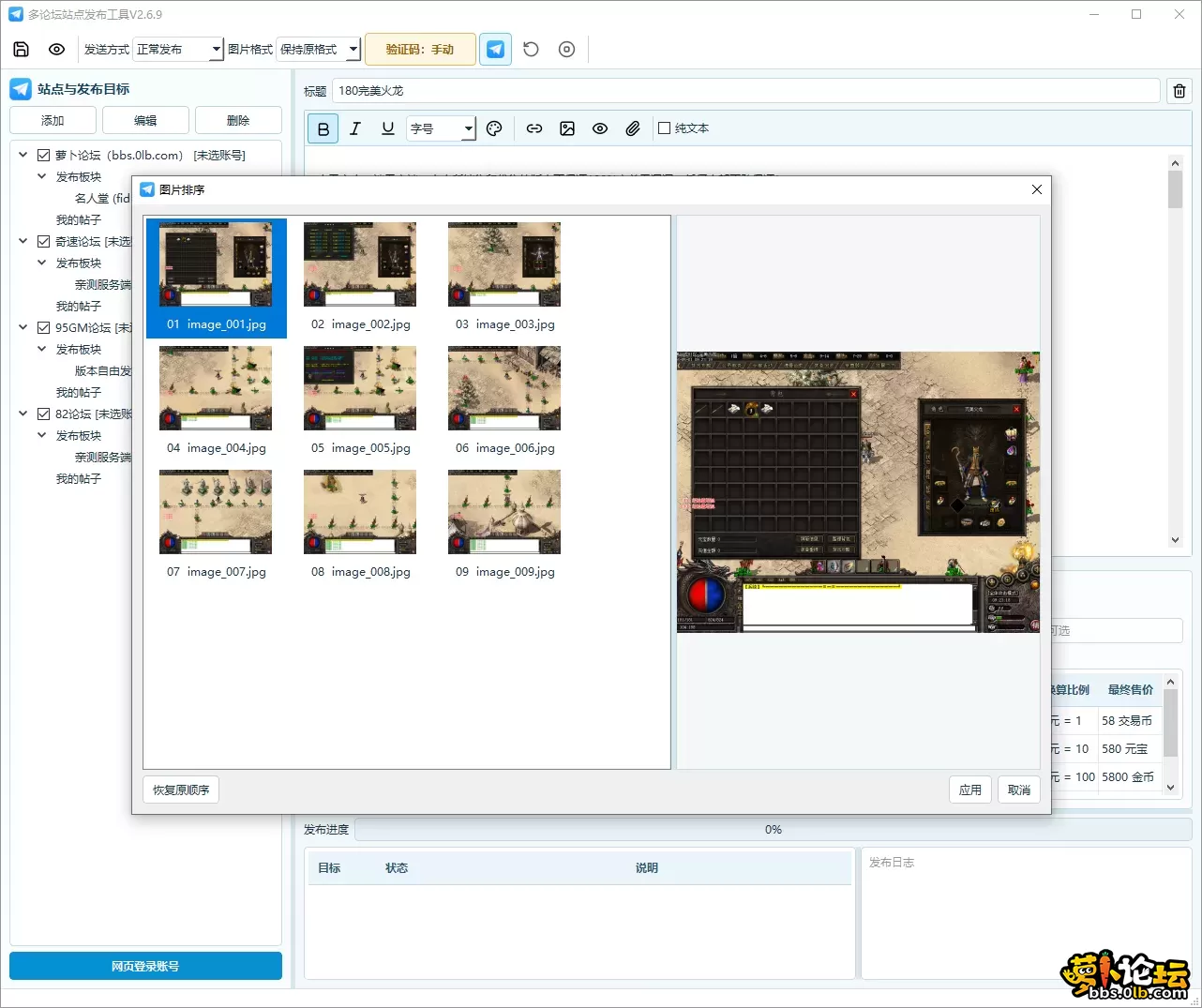Open the 图片格式 dropdown
1202x1008 pixels.
[319, 50]
